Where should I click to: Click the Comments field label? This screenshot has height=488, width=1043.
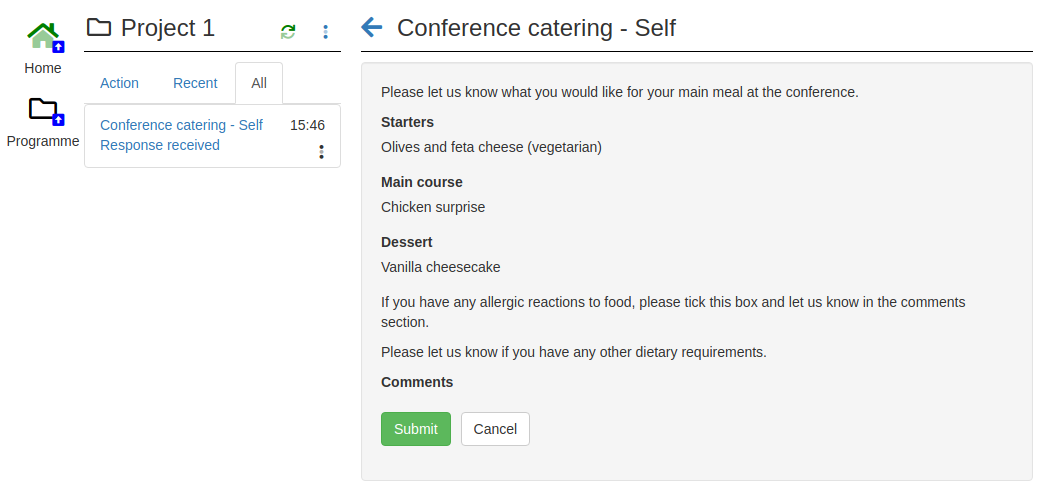[x=417, y=382]
